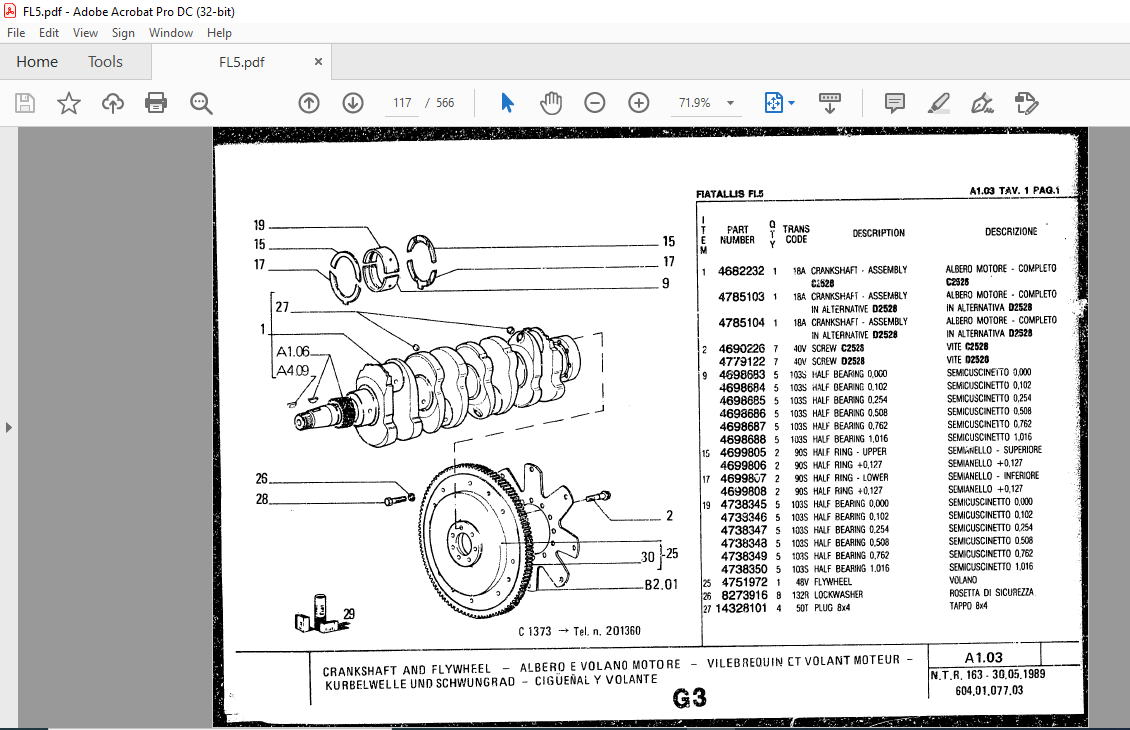The width and height of the screenshot is (1130, 730).
Task: Zoom out with the minus icon
Action: click(x=595, y=103)
